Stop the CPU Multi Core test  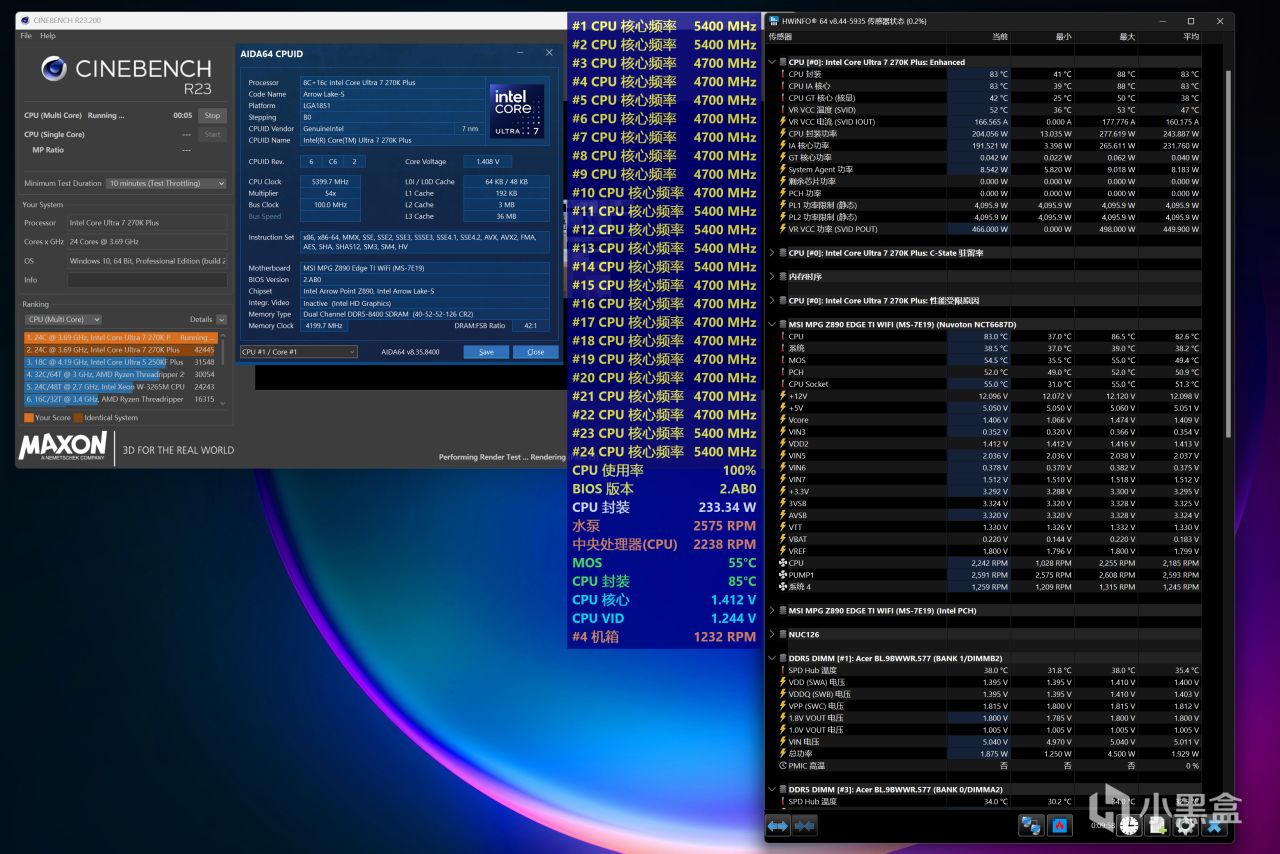[x=212, y=115]
